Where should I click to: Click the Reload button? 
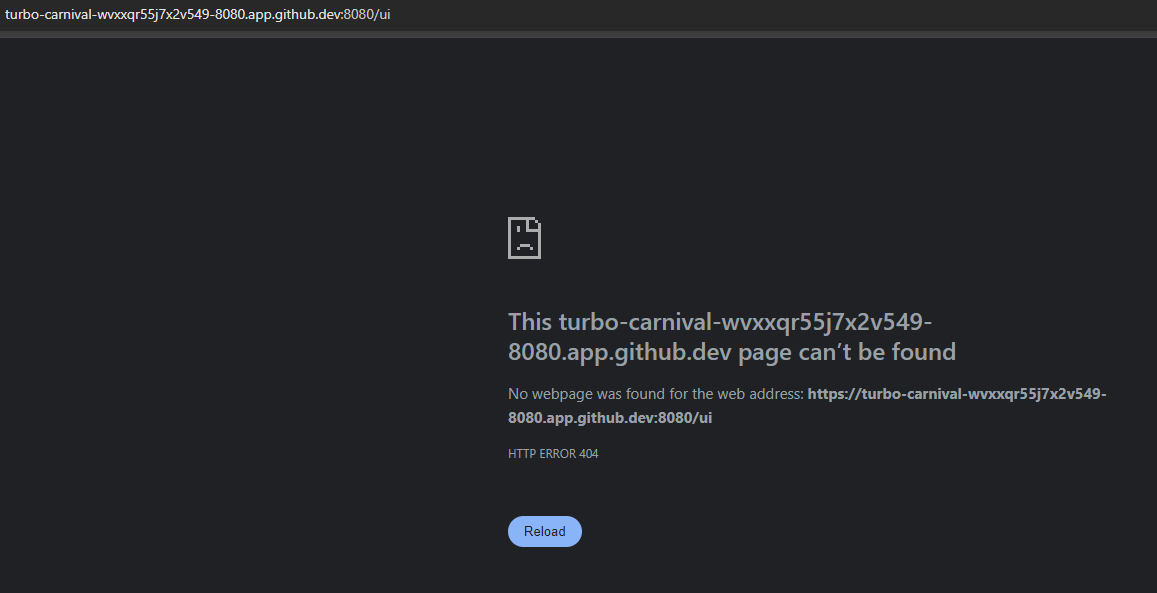[x=545, y=531]
